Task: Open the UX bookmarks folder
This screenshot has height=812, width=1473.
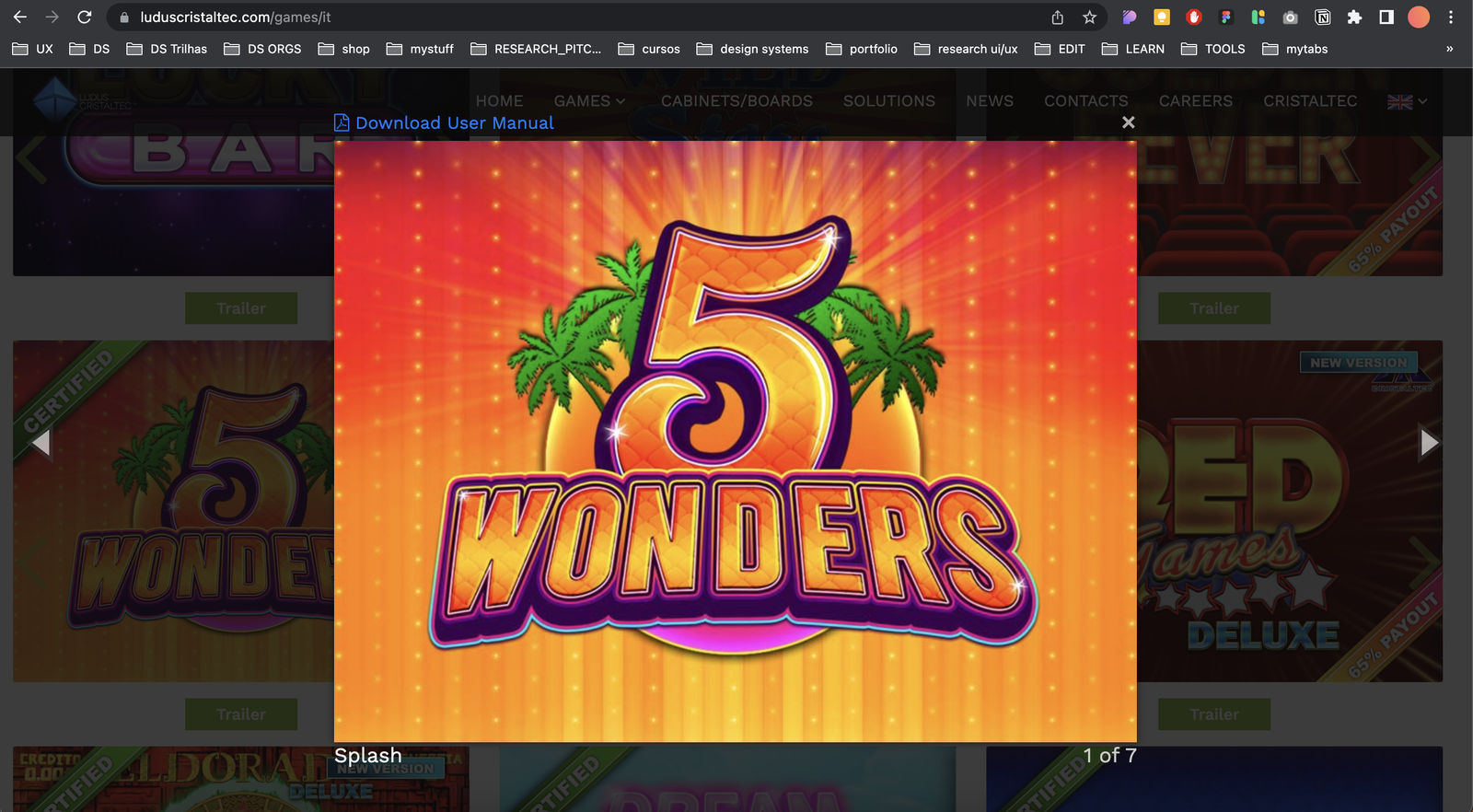Action: tap(32, 49)
